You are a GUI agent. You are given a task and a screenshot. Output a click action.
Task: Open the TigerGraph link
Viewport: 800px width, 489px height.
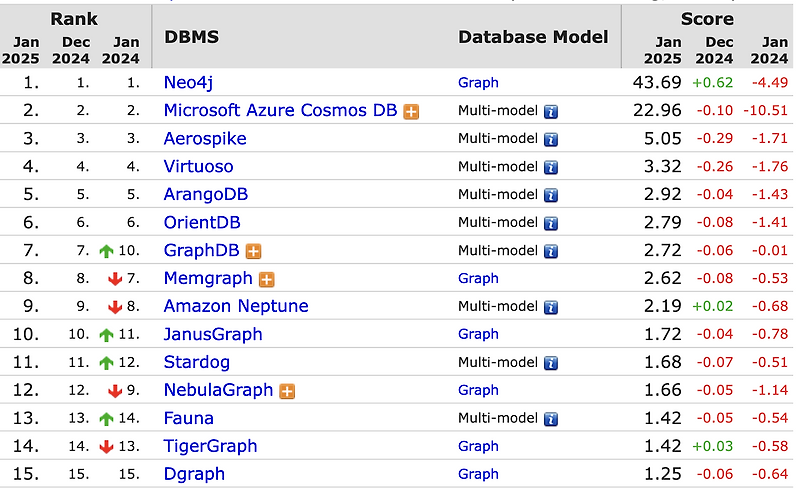tap(210, 446)
